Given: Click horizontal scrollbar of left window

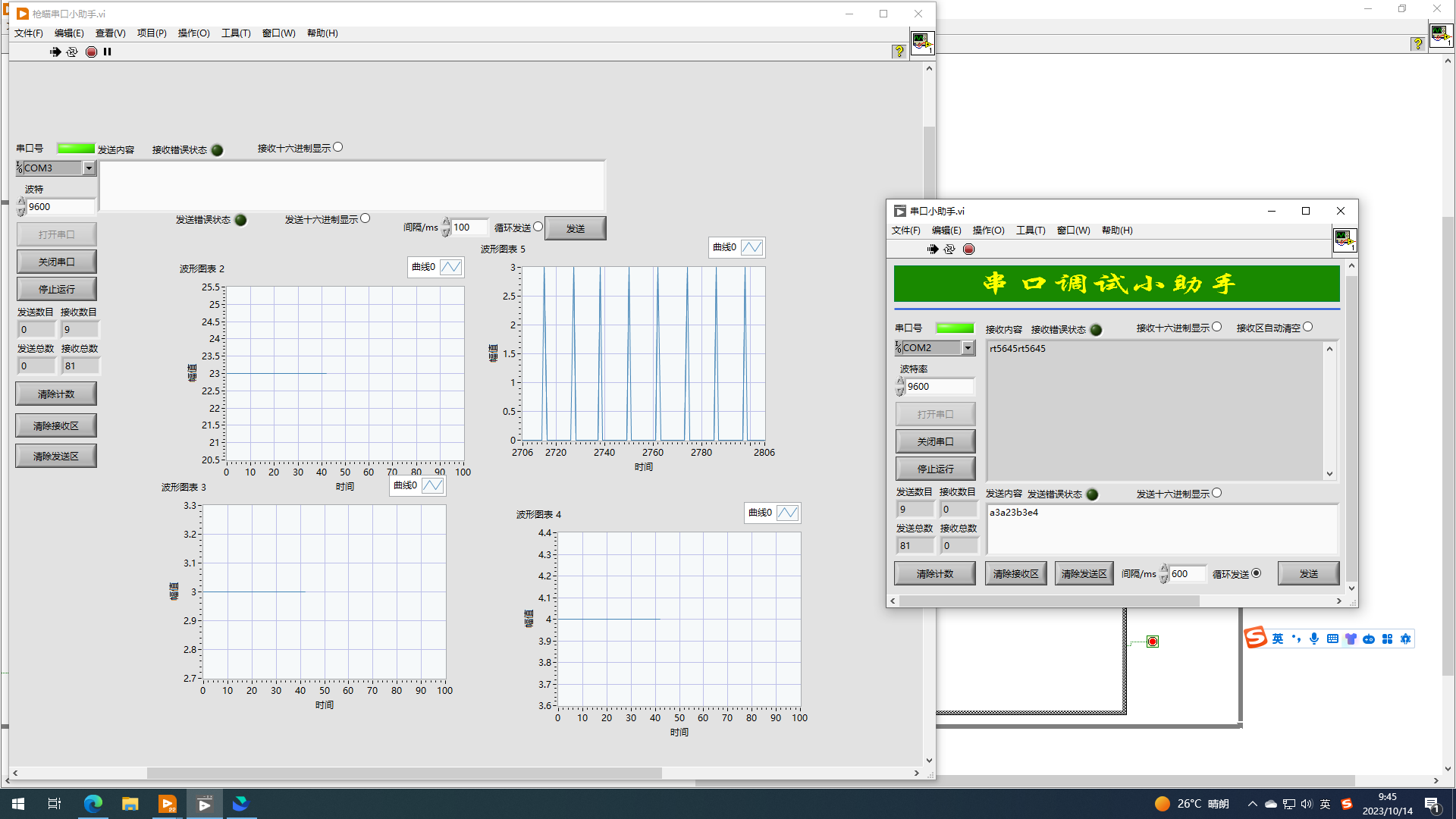Looking at the screenshot, I should point(404,773).
